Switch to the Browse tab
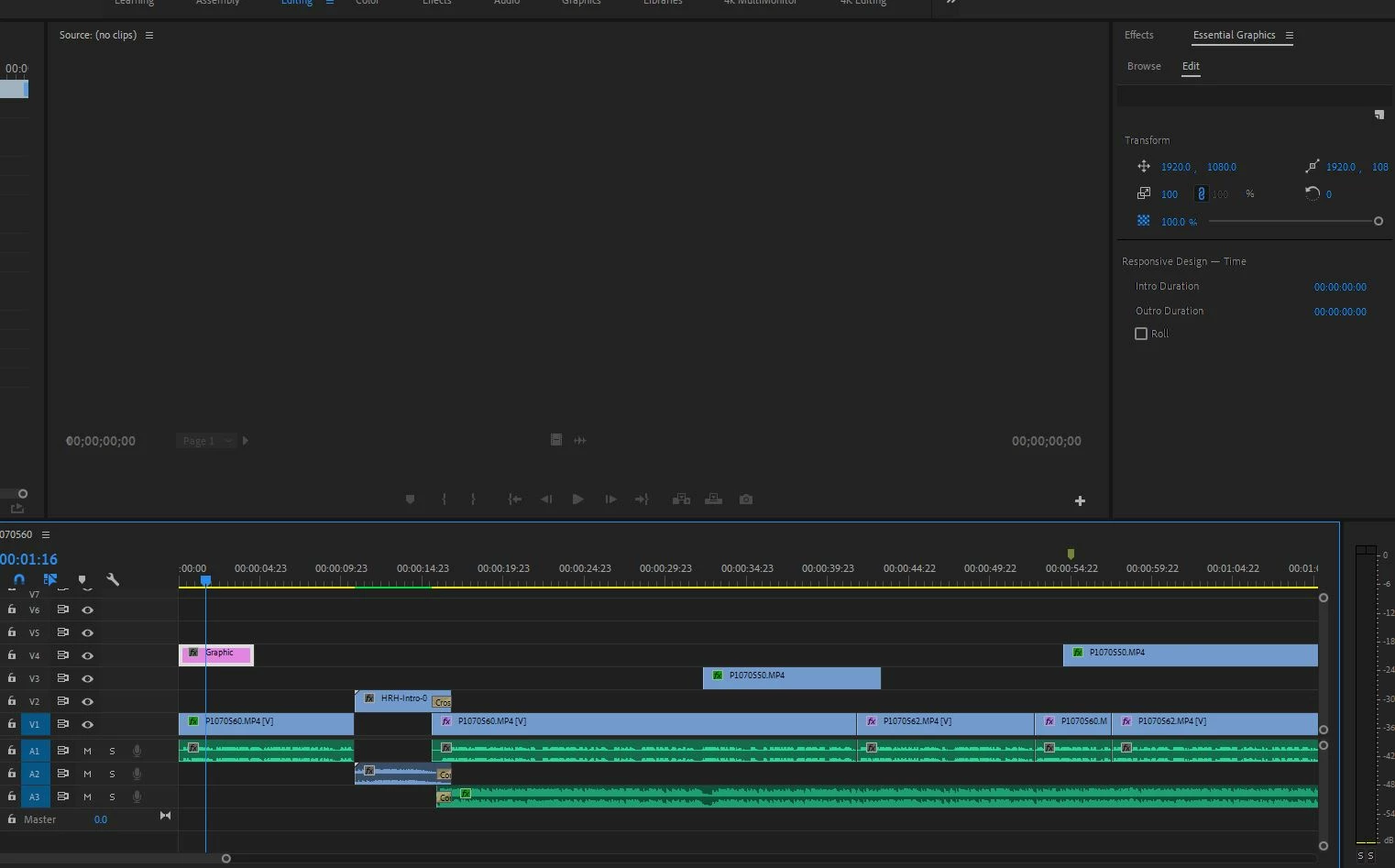The height and width of the screenshot is (868, 1395). click(1144, 66)
